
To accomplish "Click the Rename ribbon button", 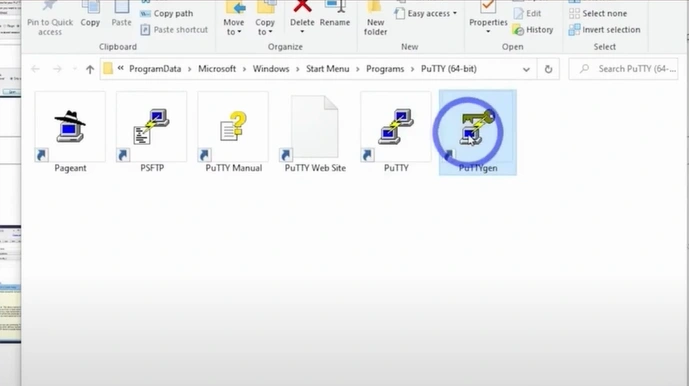I will (x=335, y=15).
